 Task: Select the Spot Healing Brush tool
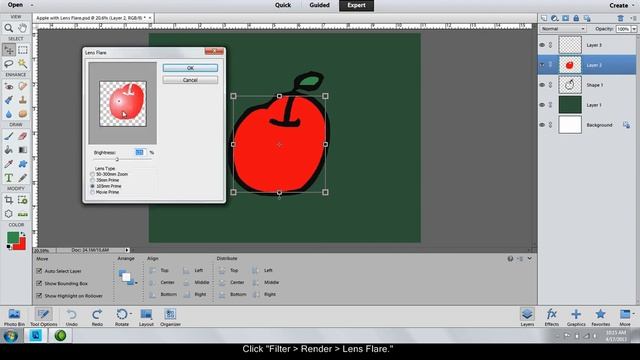[x=23, y=86]
